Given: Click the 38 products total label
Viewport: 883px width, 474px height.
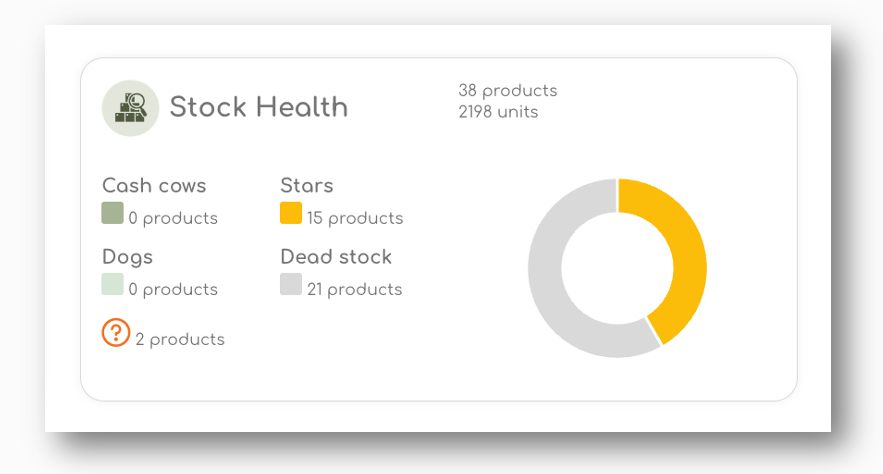Looking at the screenshot, I should [507, 91].
